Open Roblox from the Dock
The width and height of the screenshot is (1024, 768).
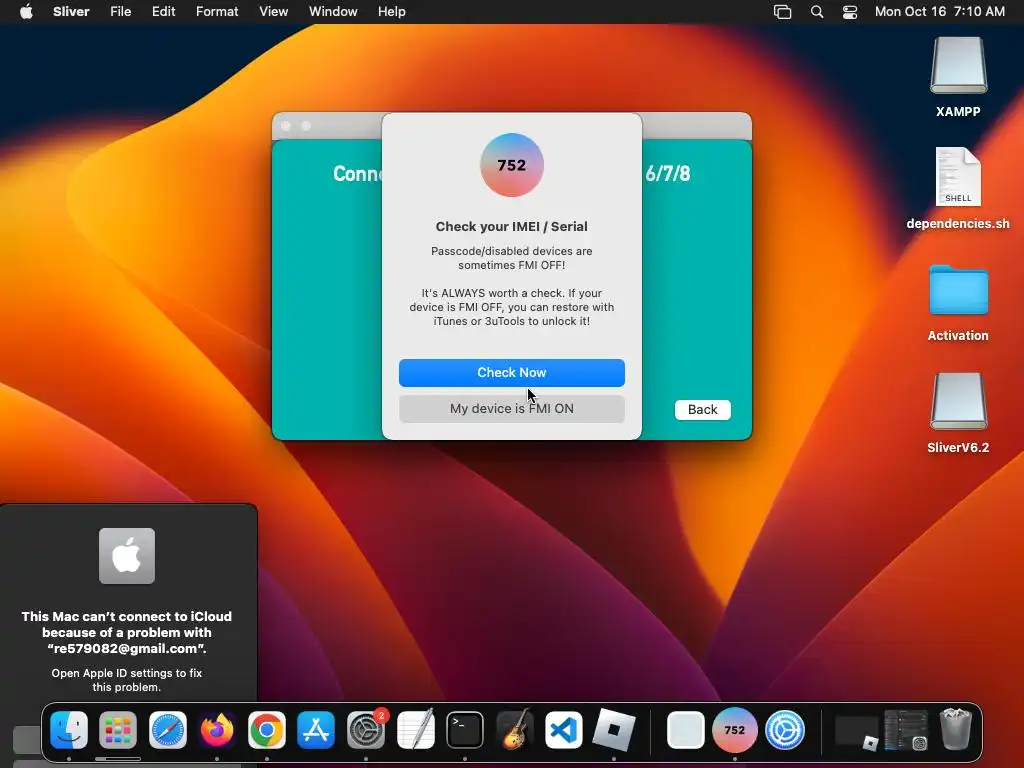613,729
